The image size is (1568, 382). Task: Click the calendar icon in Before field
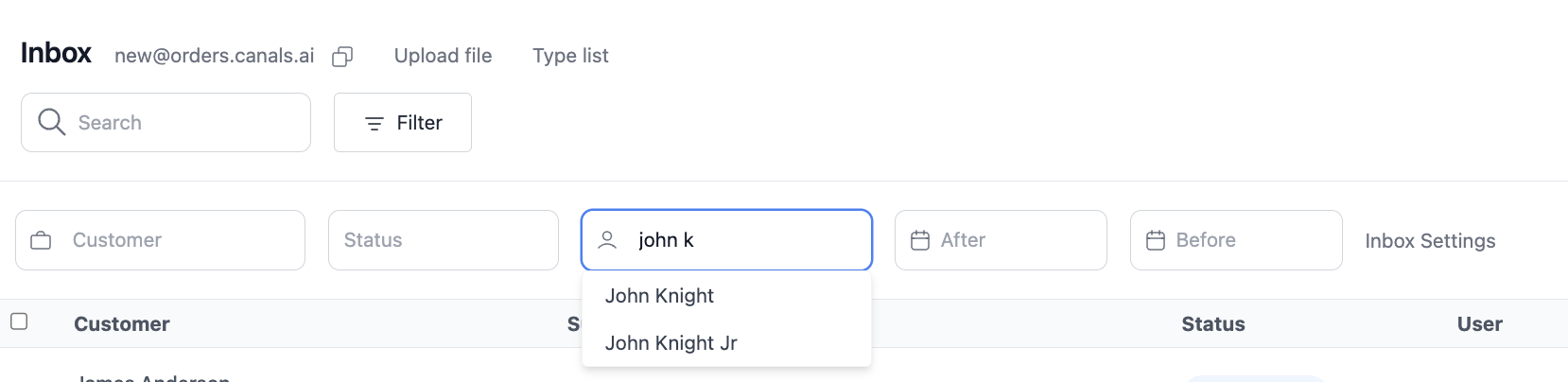(x=1156, y=240)
